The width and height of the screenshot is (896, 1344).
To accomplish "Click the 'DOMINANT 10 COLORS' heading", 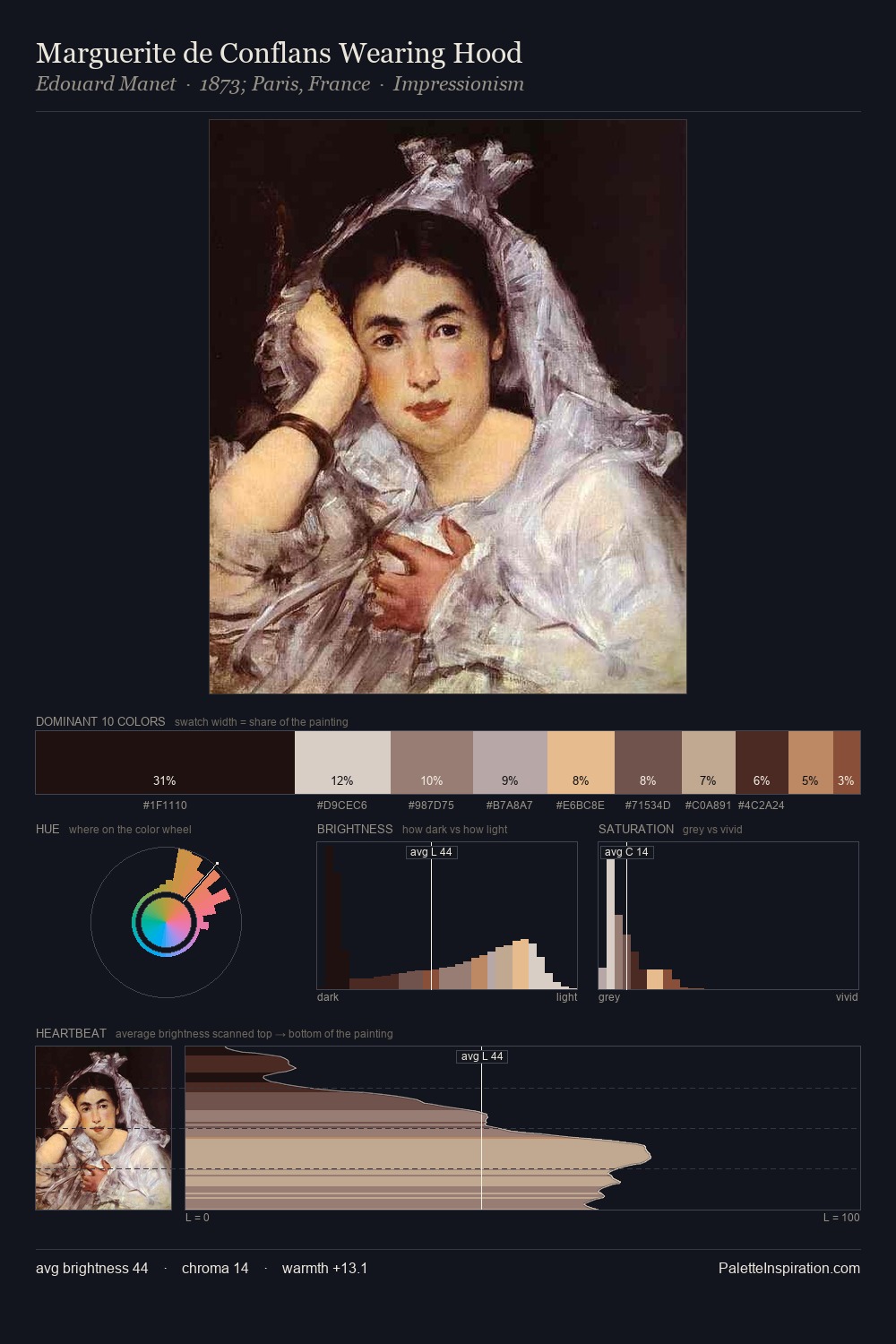I will (100, 721).
